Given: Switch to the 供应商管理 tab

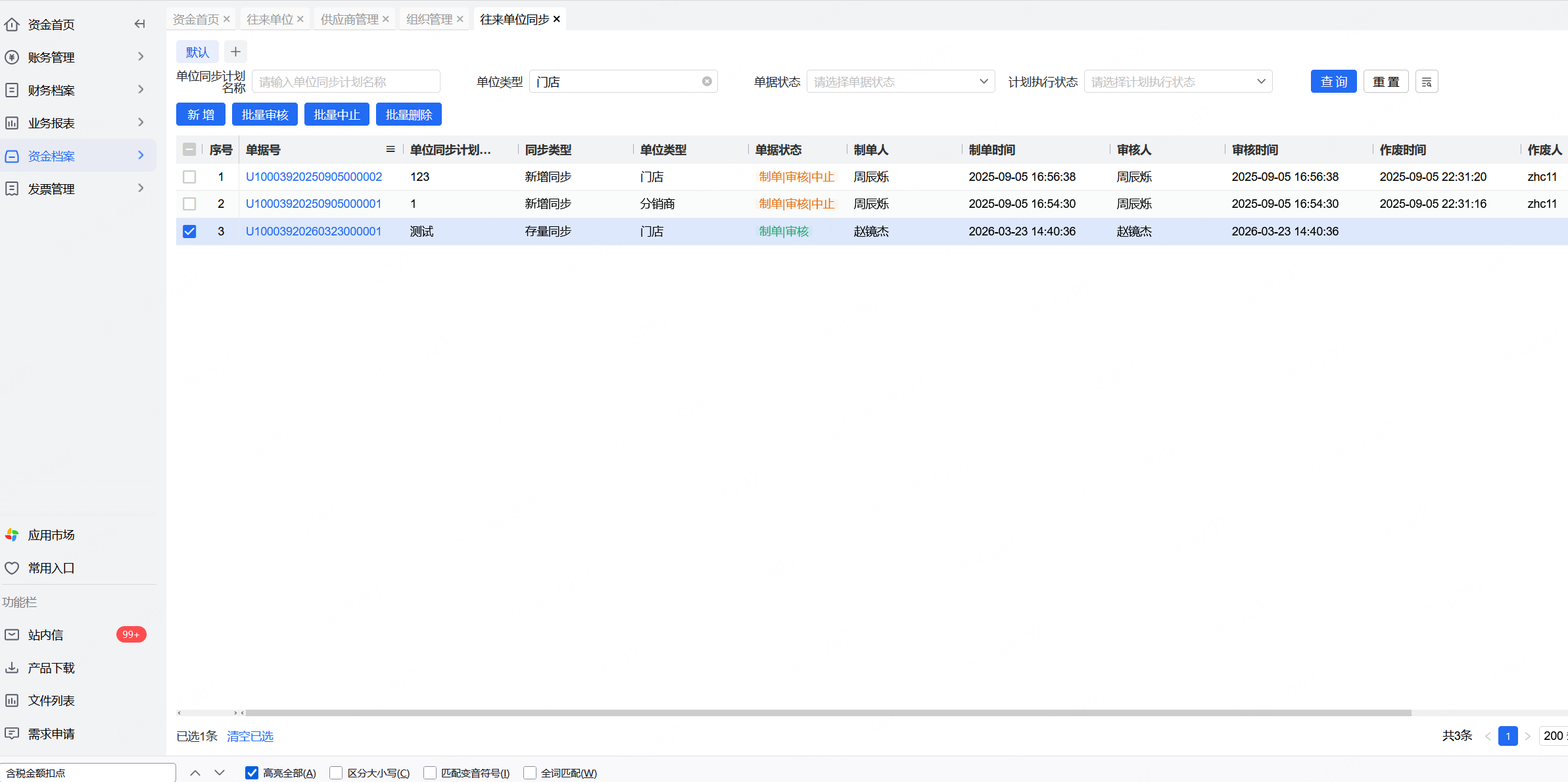Looking at the screenshot, I should [349, 19].
